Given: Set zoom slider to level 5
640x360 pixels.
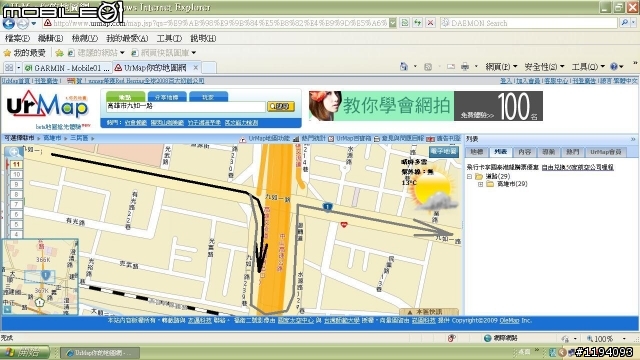Looking at the screenshot, I should pyautogui.click(x=16, y=224).
